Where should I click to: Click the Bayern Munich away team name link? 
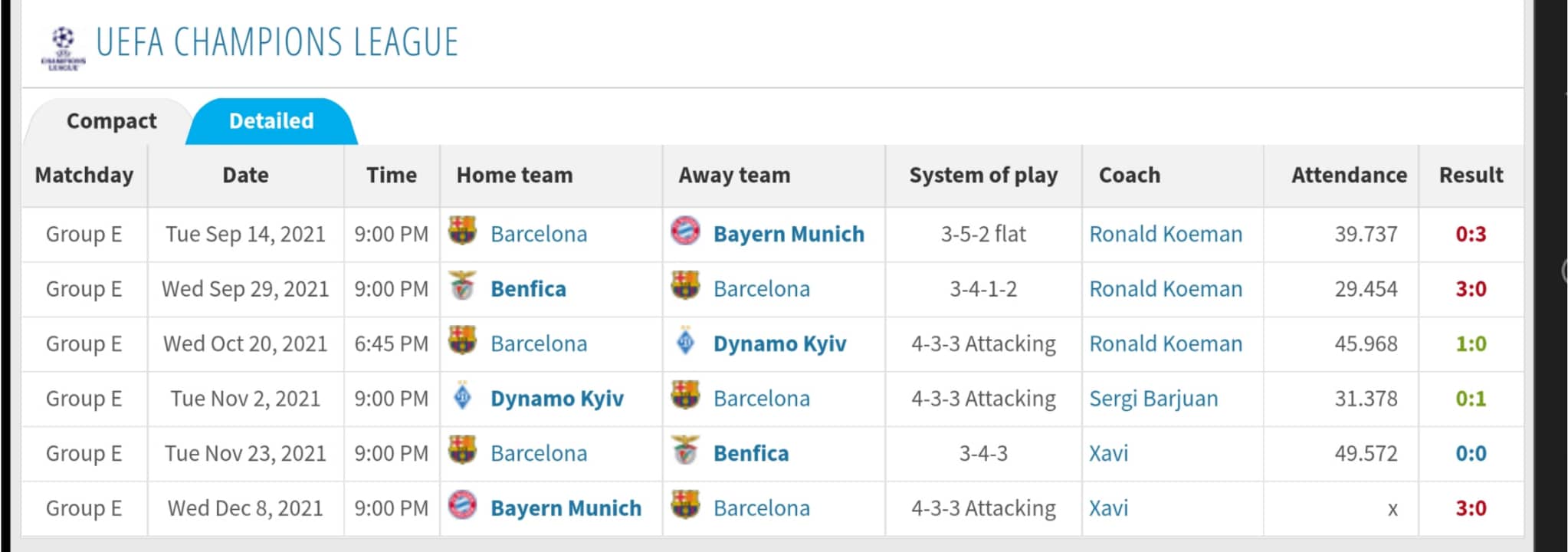(x=789, y=234)
